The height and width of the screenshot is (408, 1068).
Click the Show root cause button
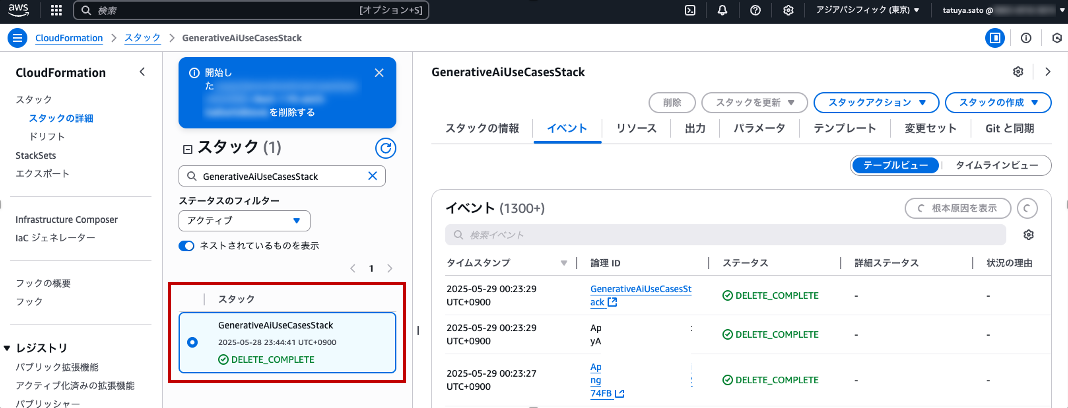(957, 208)
